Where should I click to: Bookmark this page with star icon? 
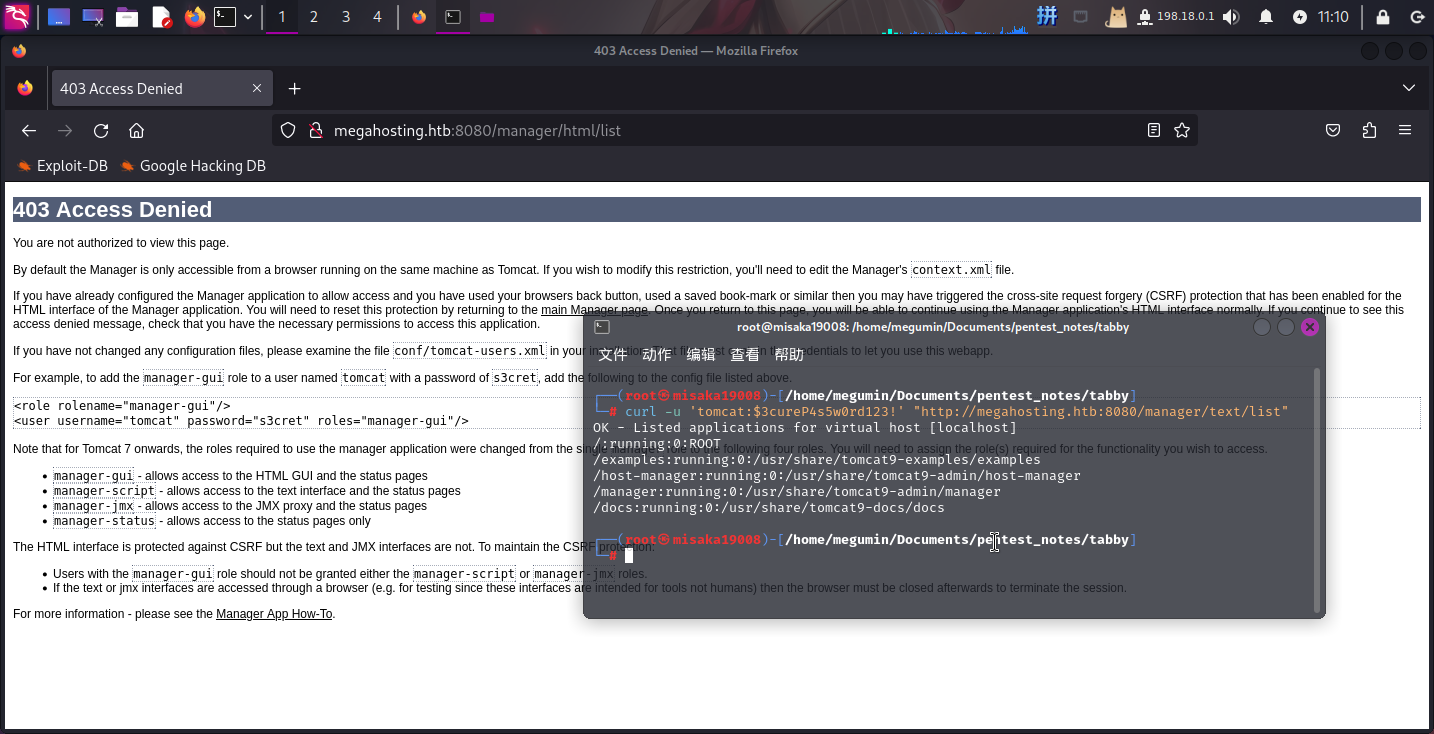[x=1181, y=130]
